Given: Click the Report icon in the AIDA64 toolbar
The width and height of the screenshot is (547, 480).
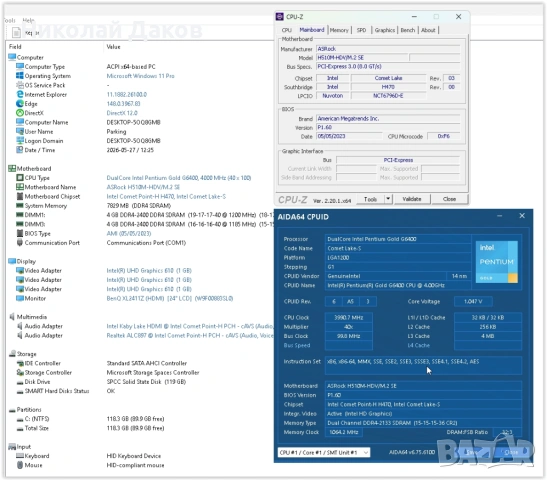Looking at the screenshot, I should click(16, 33).
